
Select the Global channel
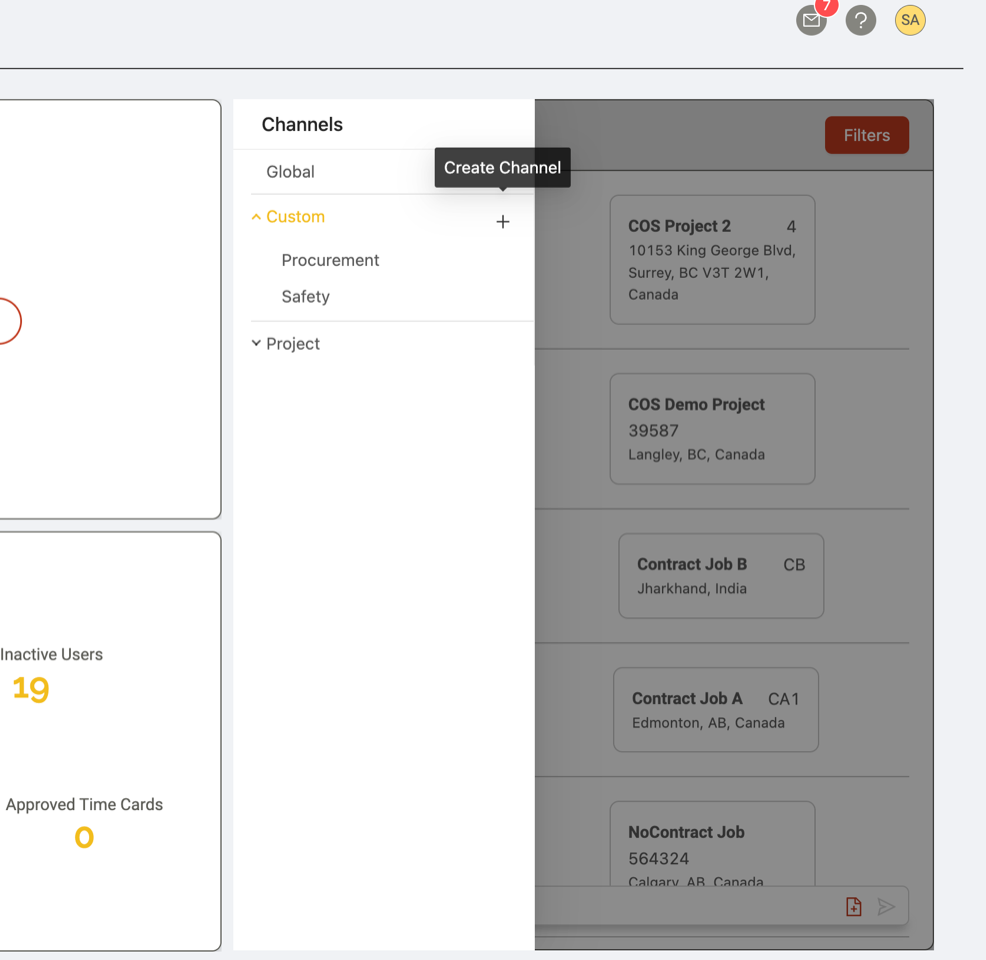point(290,172)
